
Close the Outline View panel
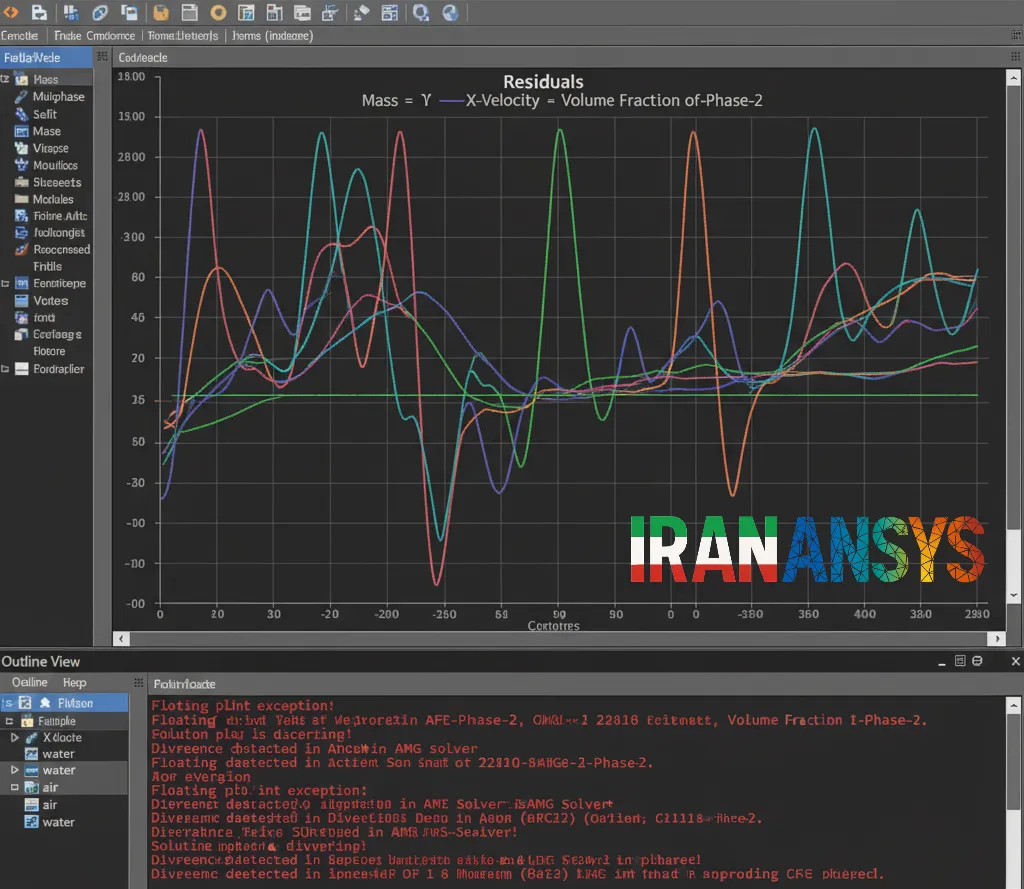(x=1016, y=661)
